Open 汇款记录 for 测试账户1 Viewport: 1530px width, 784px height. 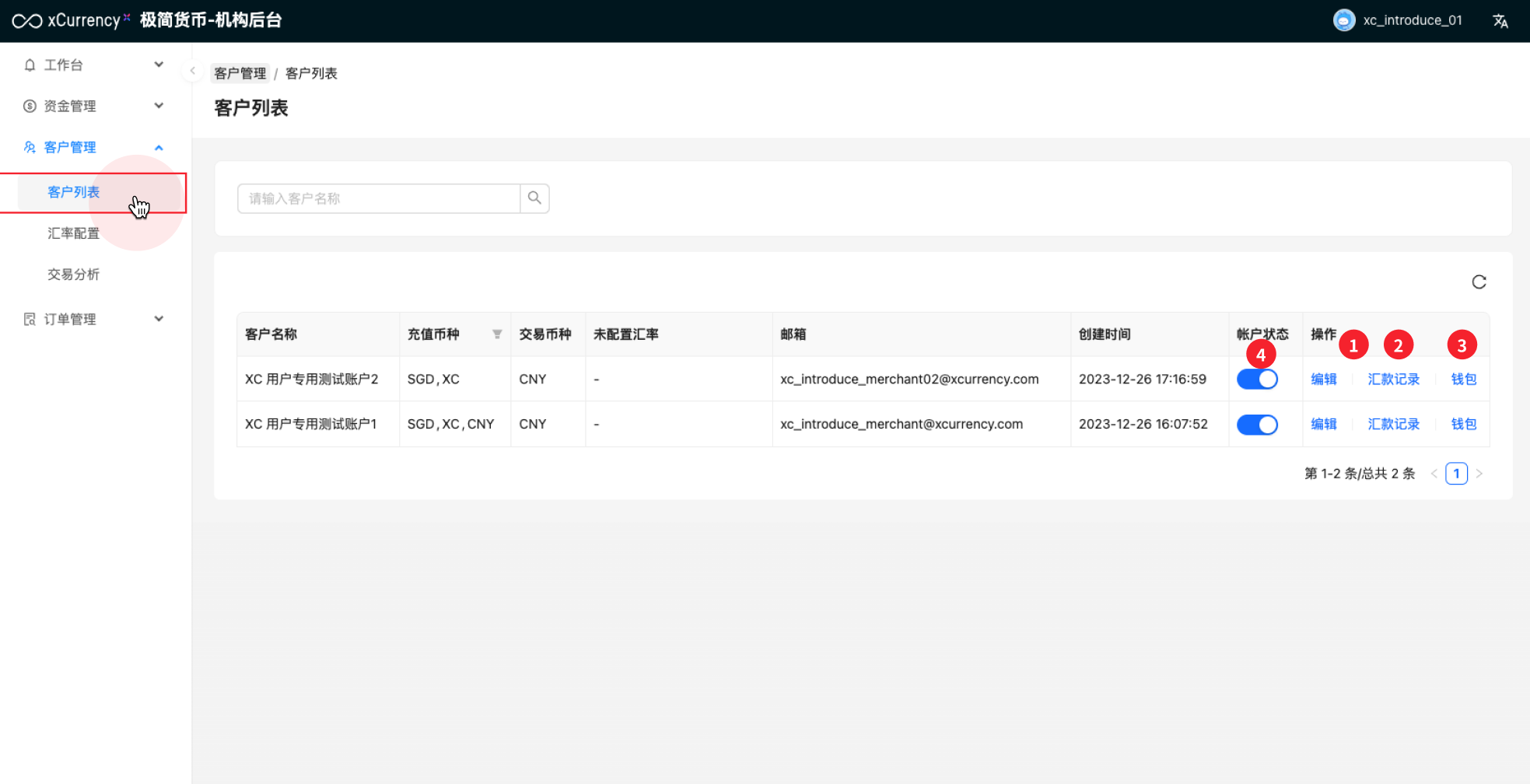[x=1393, y=425]
